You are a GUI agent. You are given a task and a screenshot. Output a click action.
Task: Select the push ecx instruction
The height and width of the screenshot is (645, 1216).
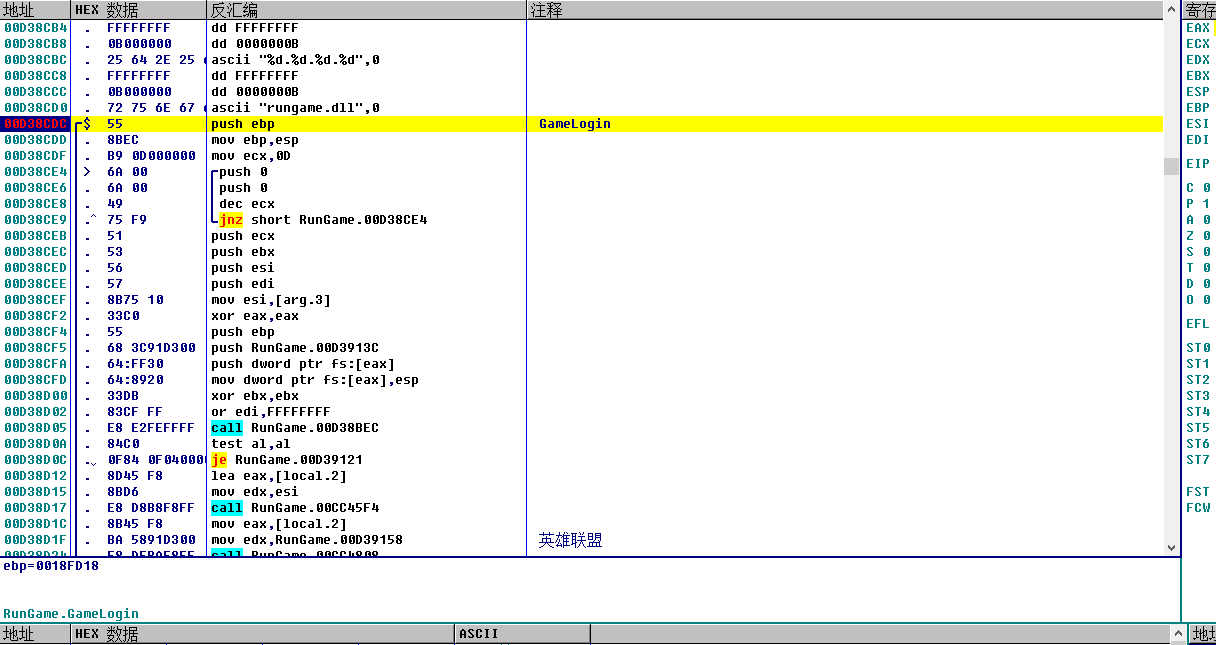[243, 236]
